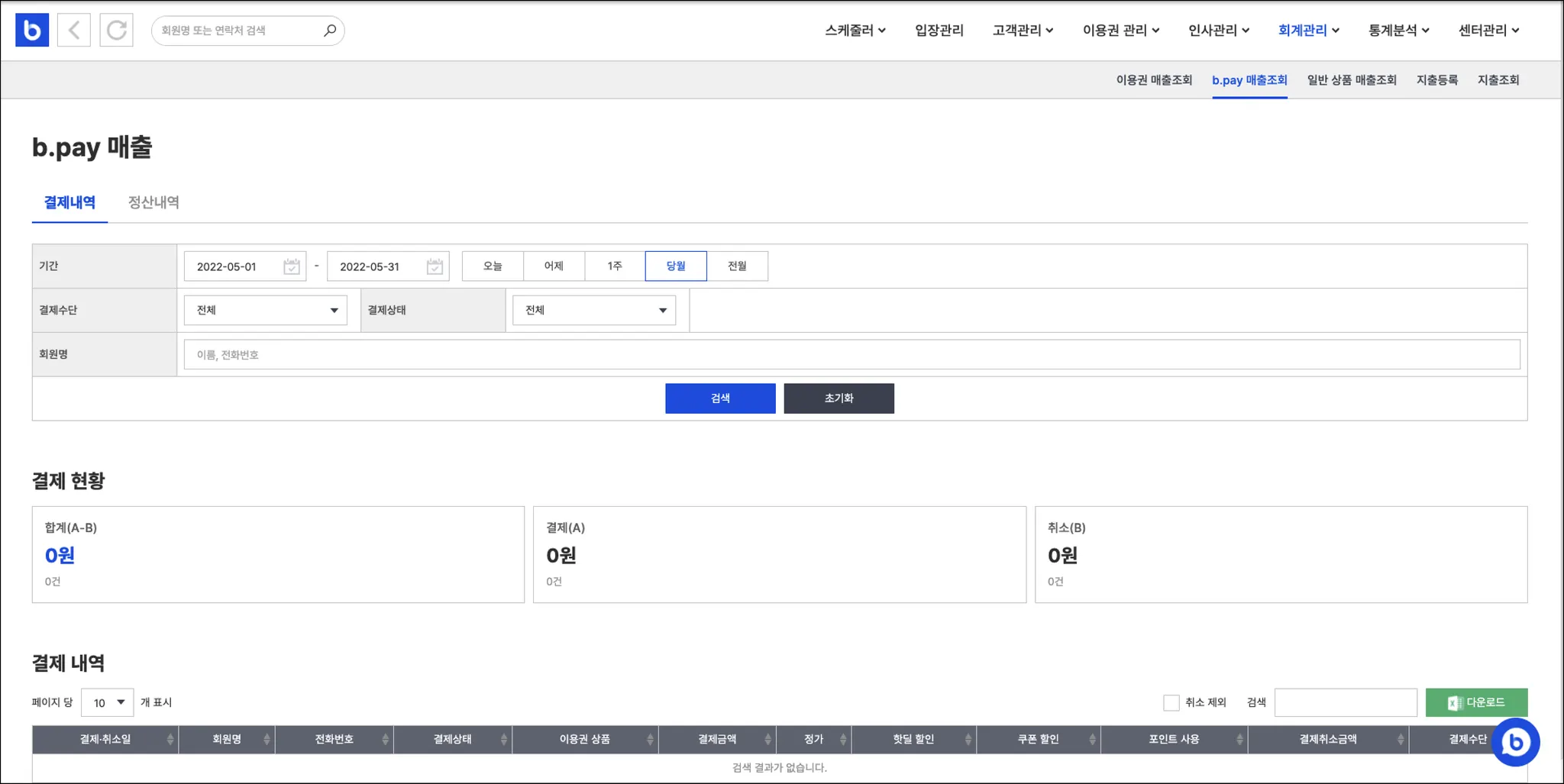Screen dimensions: 1564x784
Task: Click the 합계(A-B) summary card
Action: 278,555
